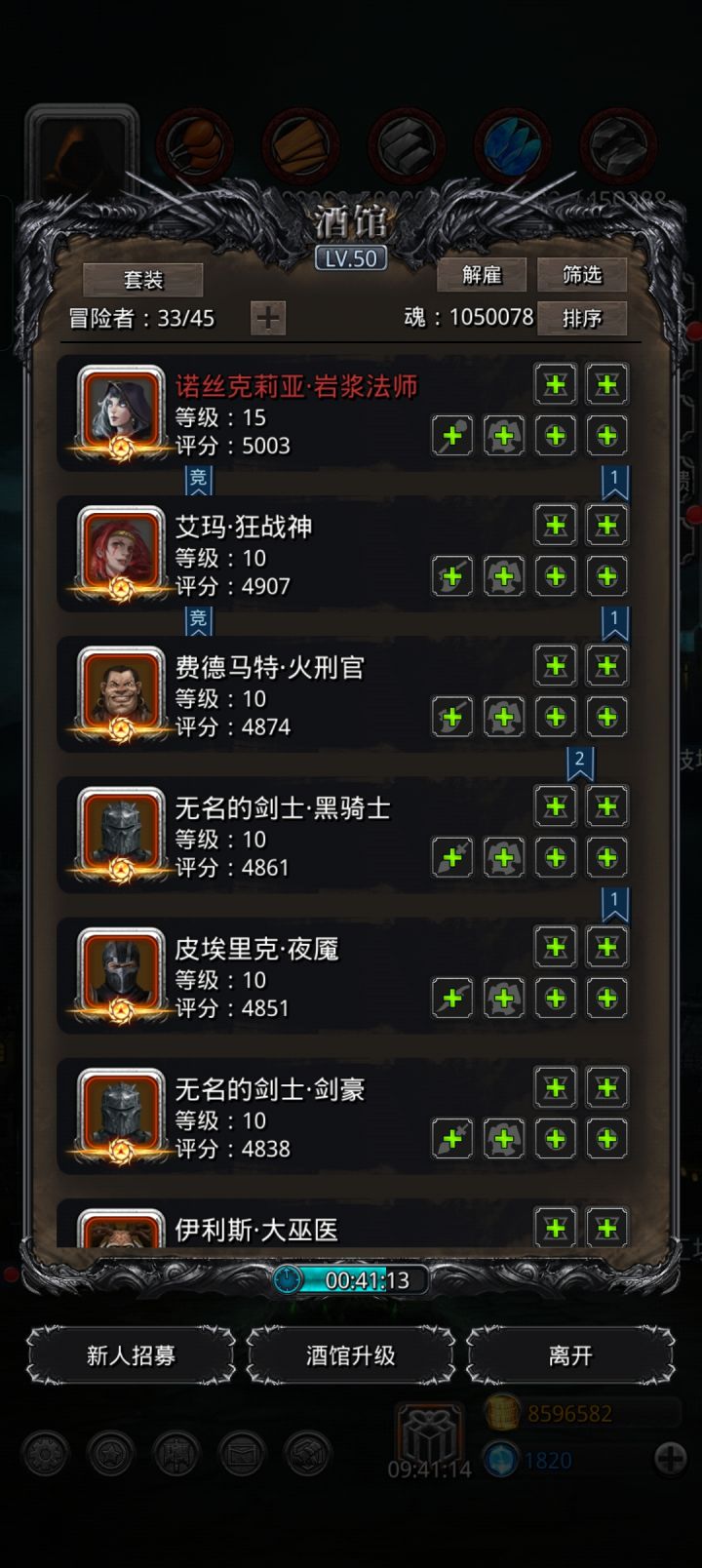This screenshot has width=702, height=1568.
Task: Tap the blue crystal resource icon at top
Action: pos(512,146)
